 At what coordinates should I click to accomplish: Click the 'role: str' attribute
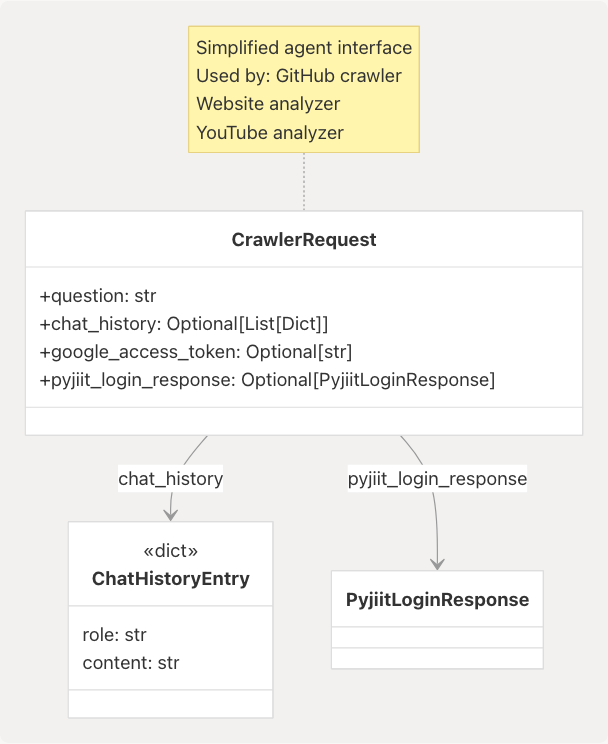click(115, 635)
